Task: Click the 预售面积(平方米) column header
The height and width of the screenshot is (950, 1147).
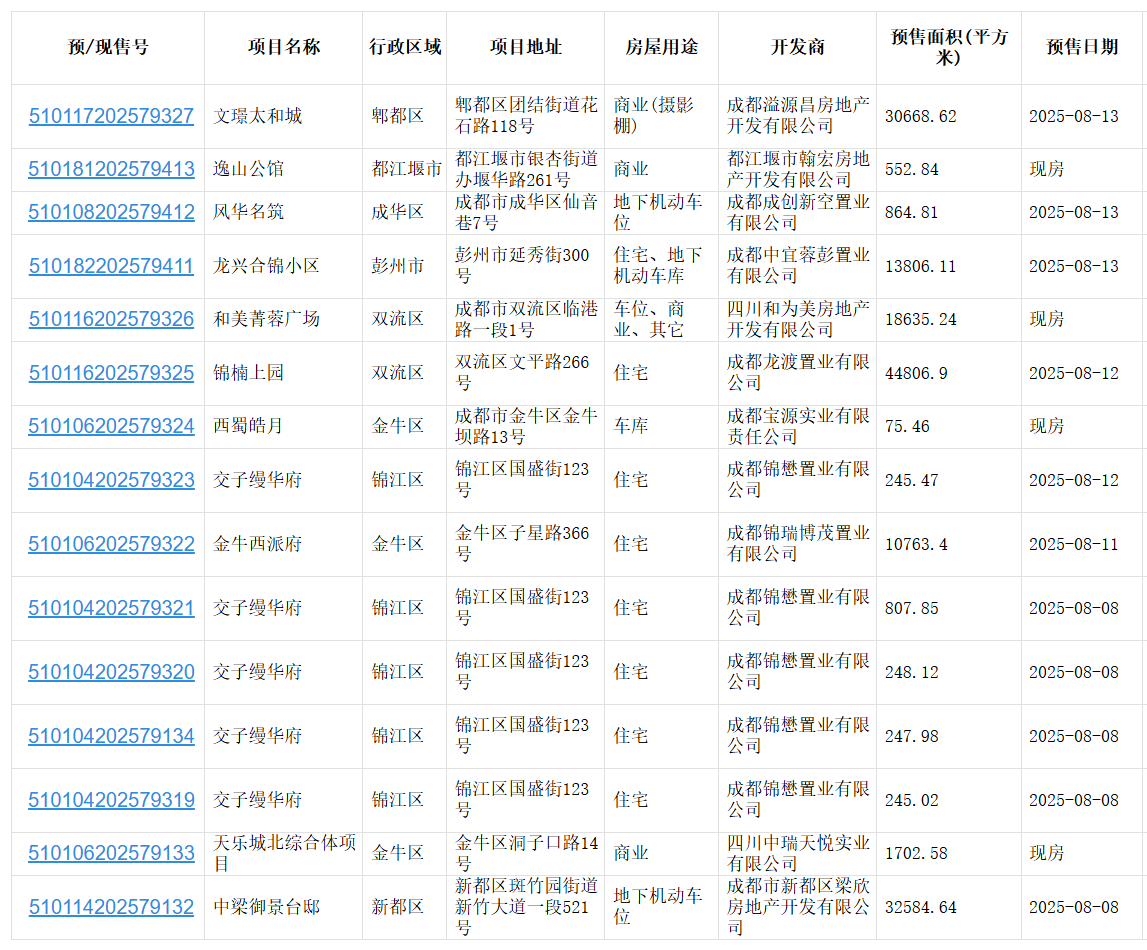Action: (x=949, y=48)
